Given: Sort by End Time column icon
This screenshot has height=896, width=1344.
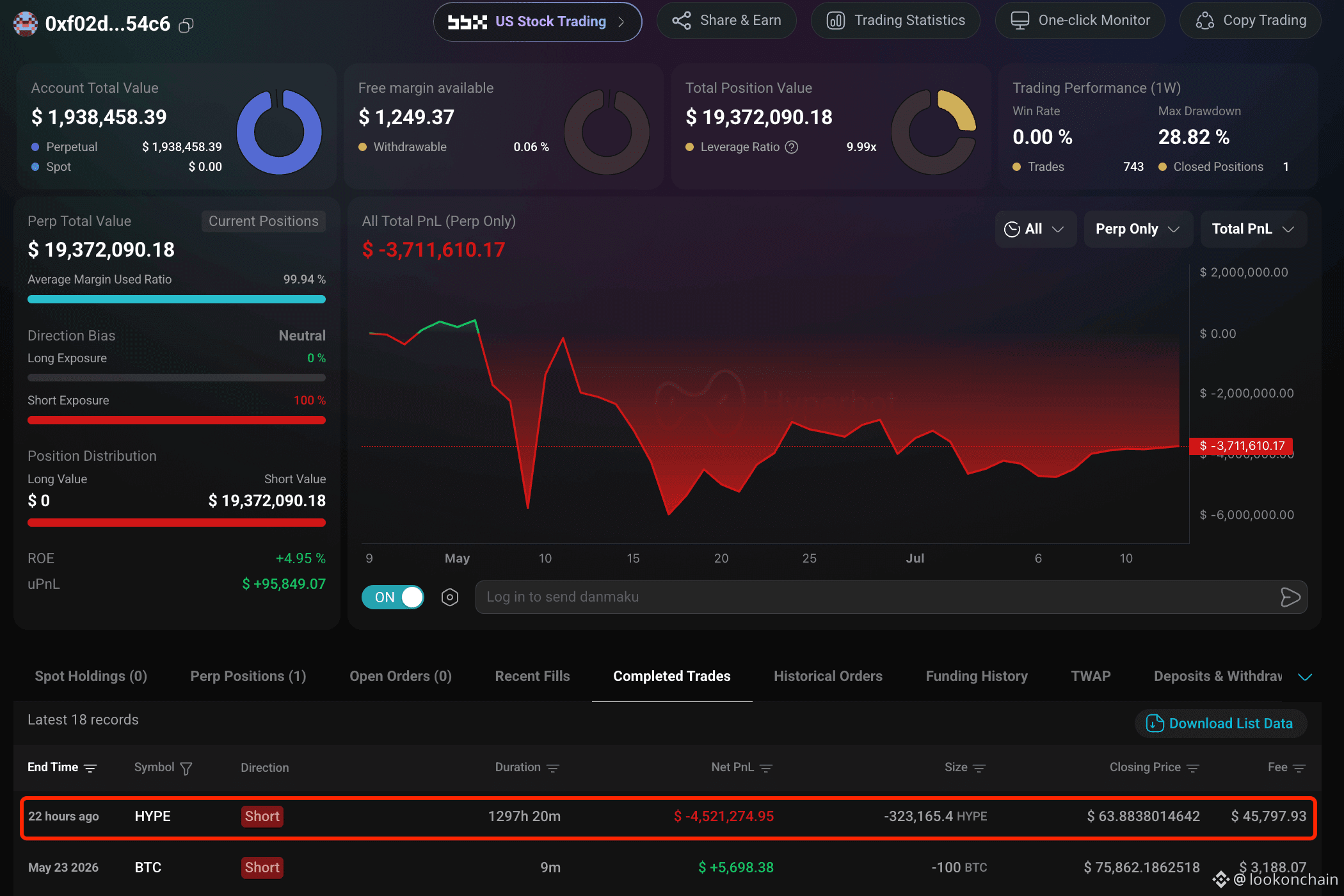Looking at the screenshot, I should tap(90, 768).
